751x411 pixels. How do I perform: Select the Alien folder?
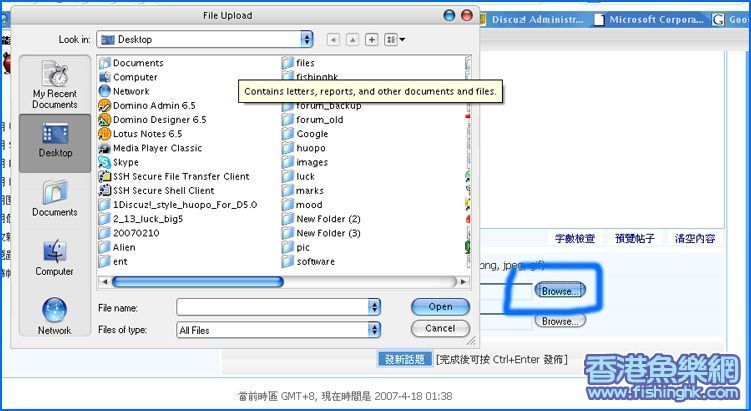point(117,248)
